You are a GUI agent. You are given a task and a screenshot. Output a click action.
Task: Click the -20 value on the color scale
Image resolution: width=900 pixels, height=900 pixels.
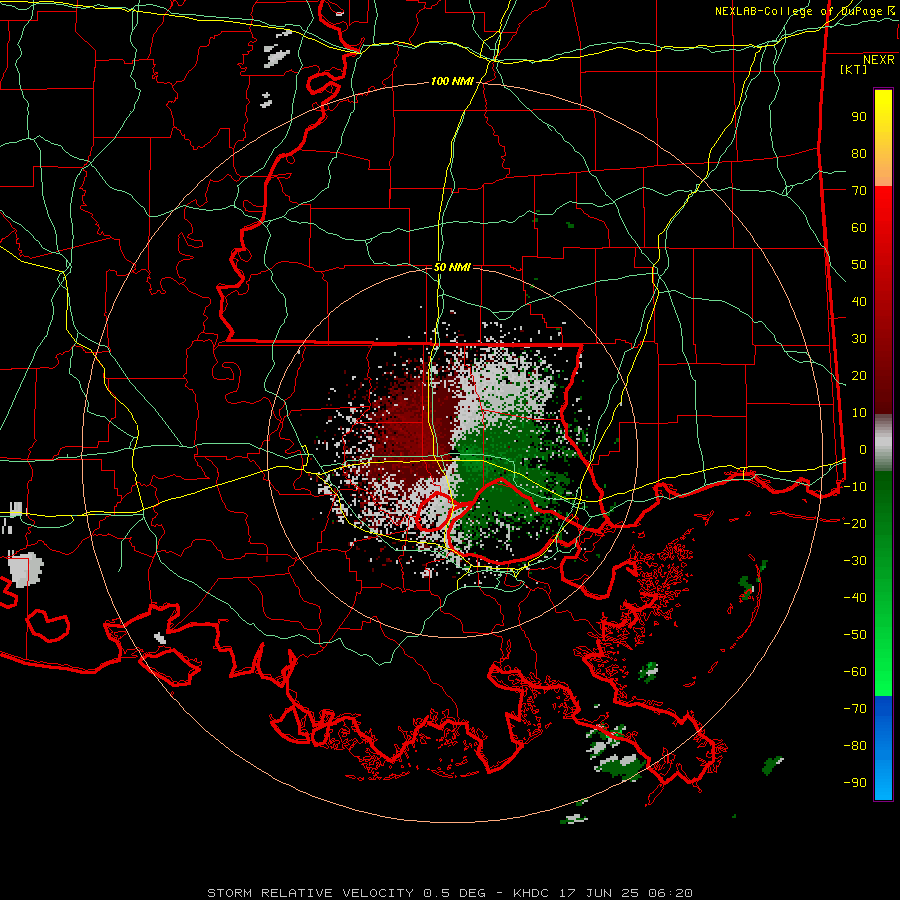click(855, 524)
